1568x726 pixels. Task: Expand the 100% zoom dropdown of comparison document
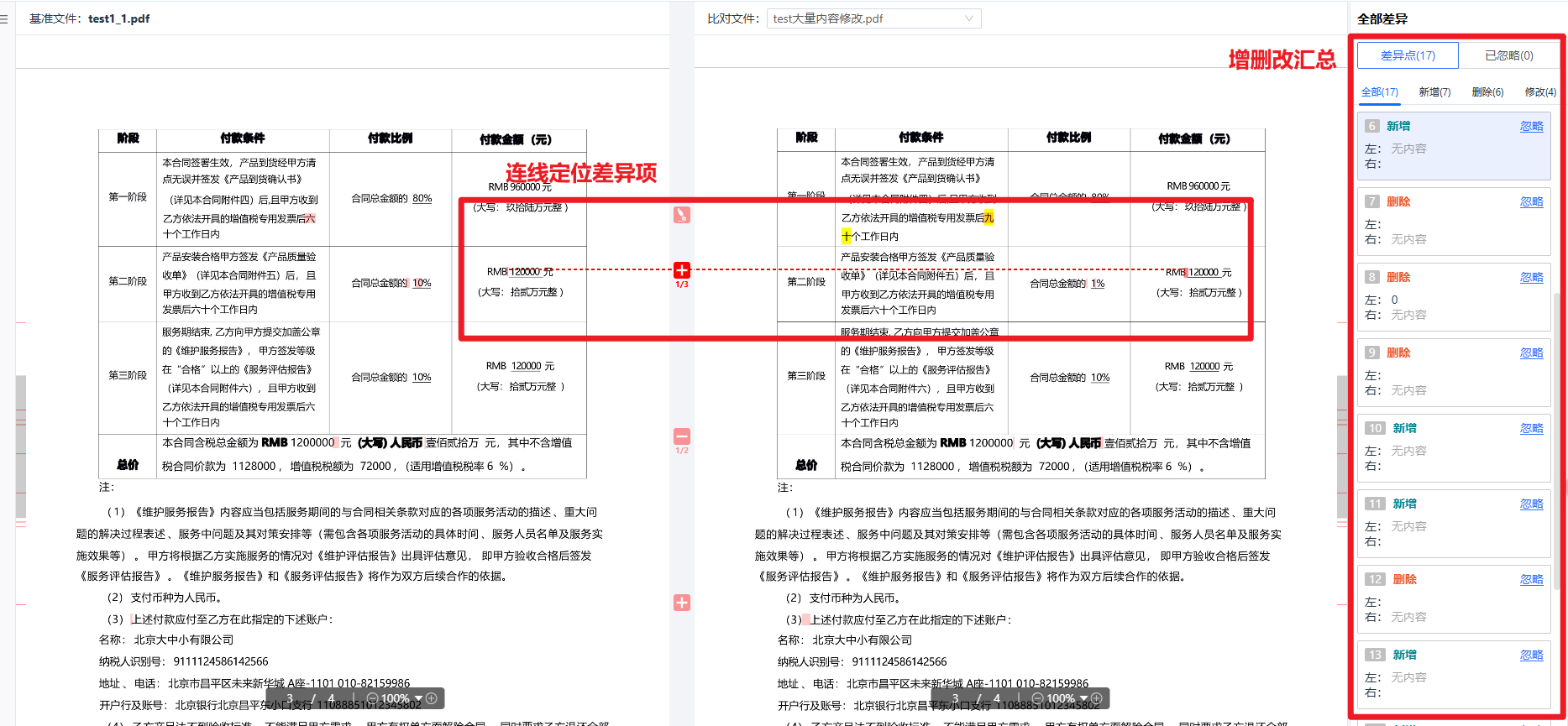[1083, 698]
